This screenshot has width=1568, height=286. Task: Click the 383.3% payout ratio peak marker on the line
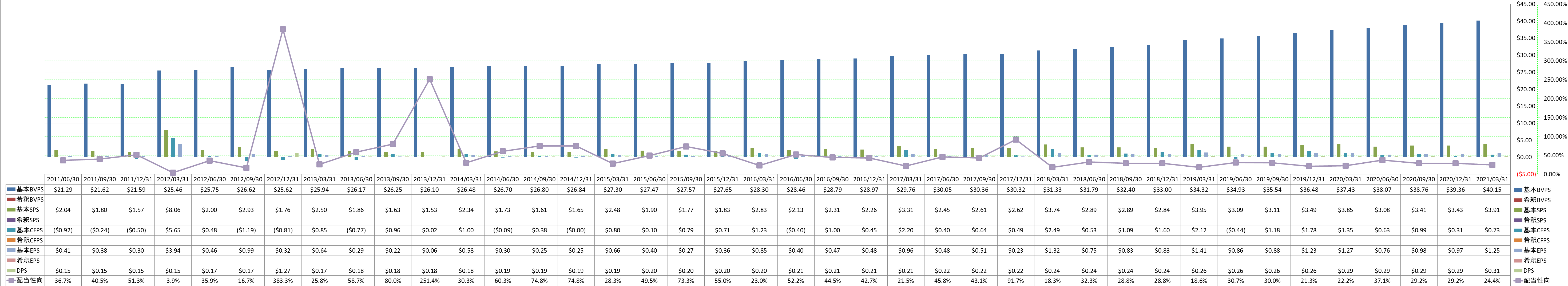283,29
